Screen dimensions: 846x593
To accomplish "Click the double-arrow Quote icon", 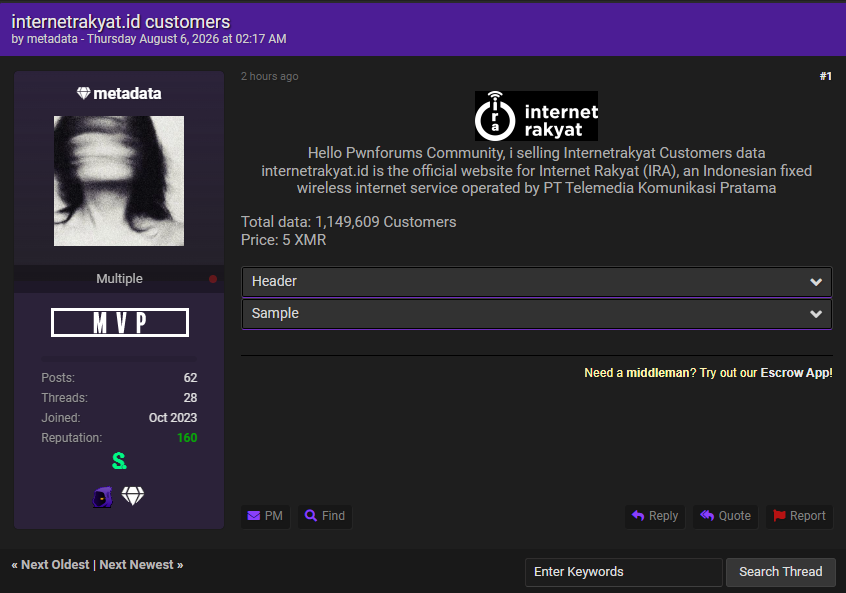I will [x=707, y=516].
